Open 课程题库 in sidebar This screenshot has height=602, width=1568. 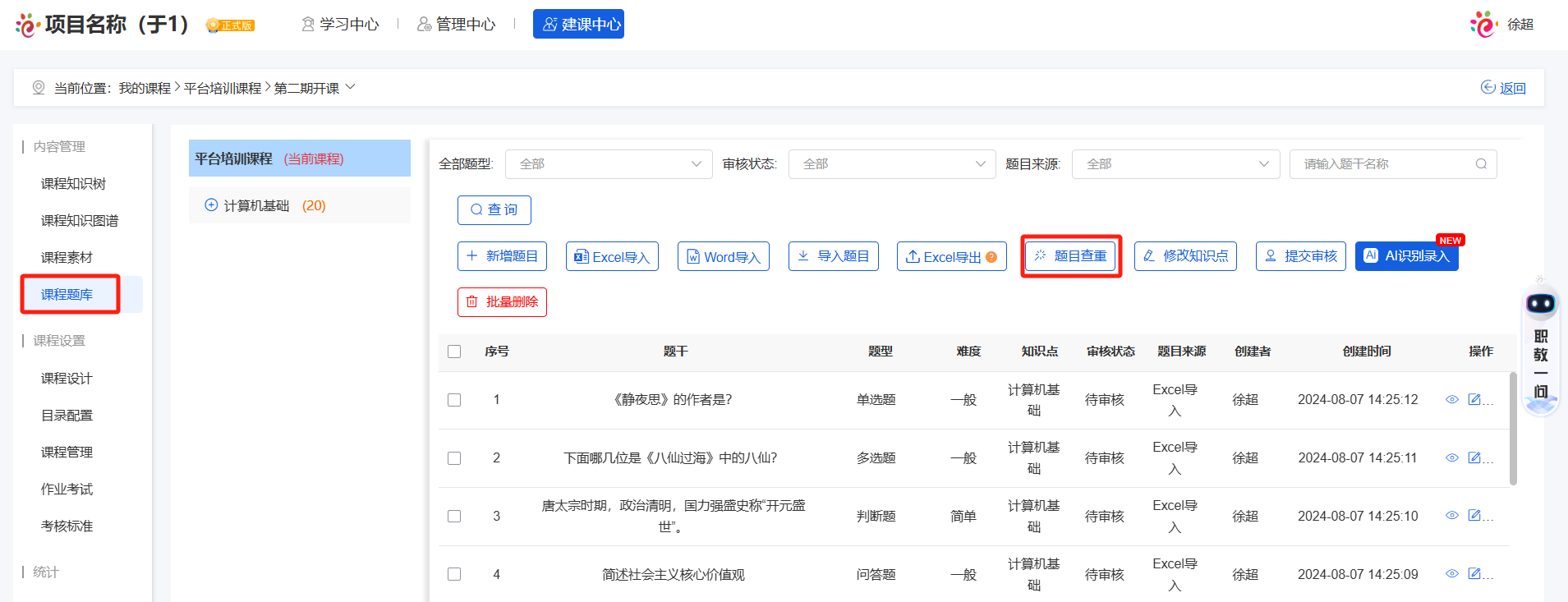(x=67, y=295)
